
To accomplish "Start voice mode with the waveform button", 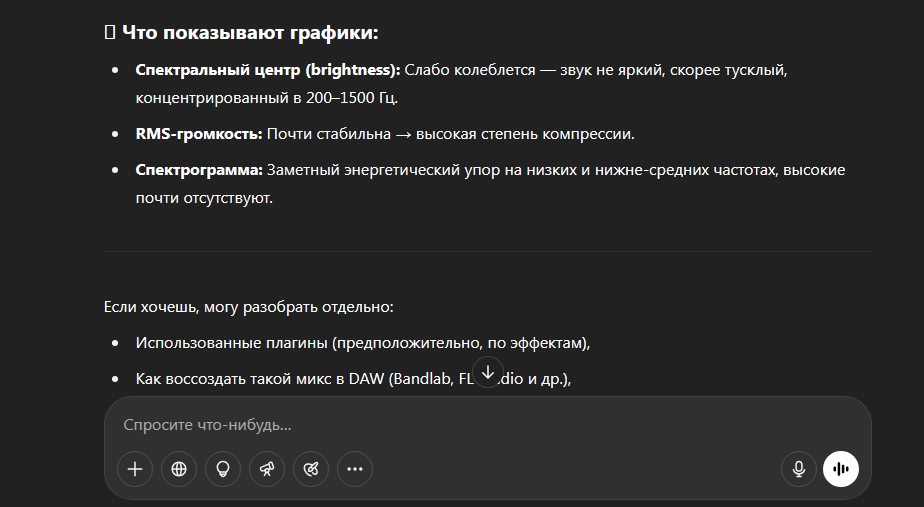I will tap(841, 469).
